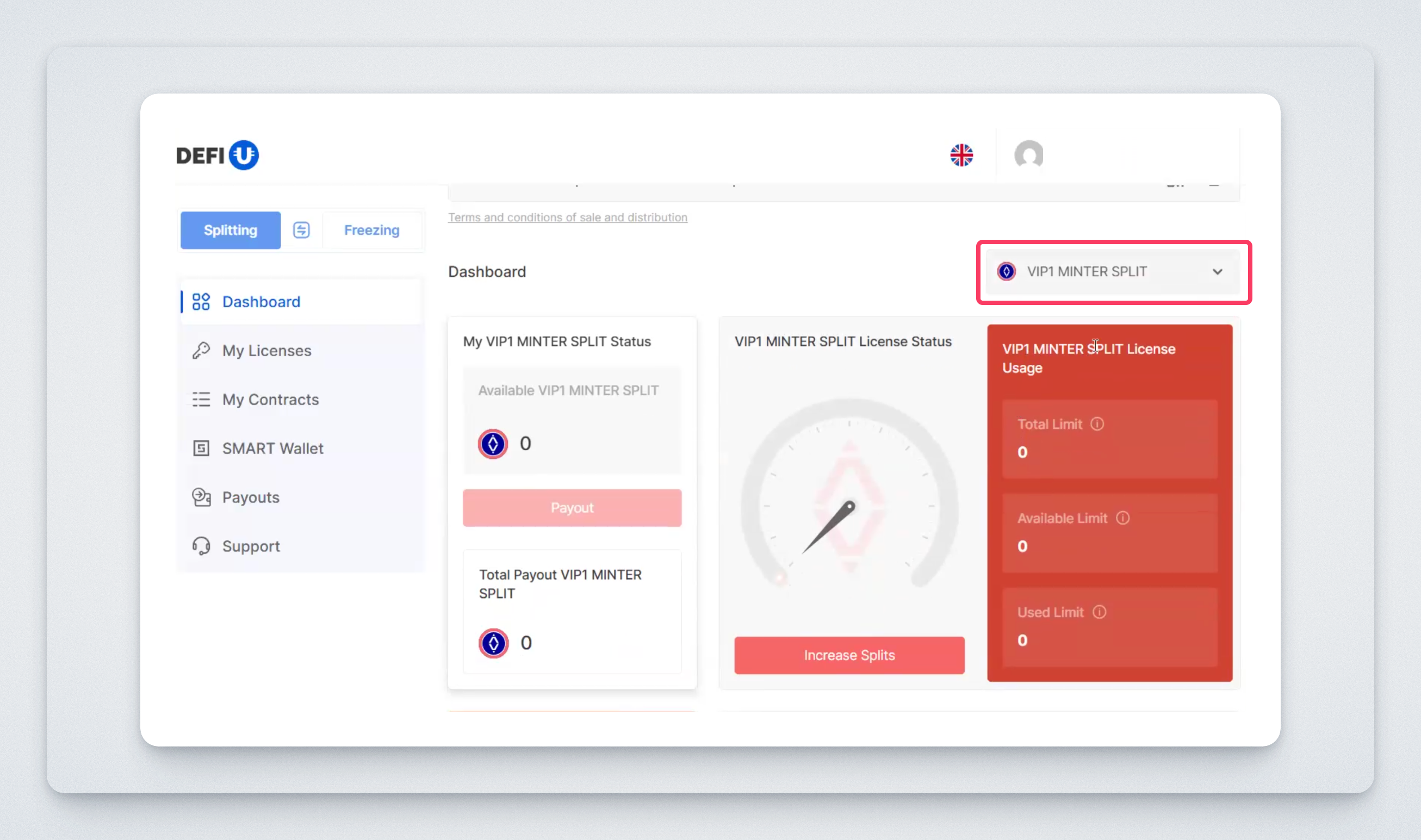Click the user profile avatar icon

[x=1029, y=154]
